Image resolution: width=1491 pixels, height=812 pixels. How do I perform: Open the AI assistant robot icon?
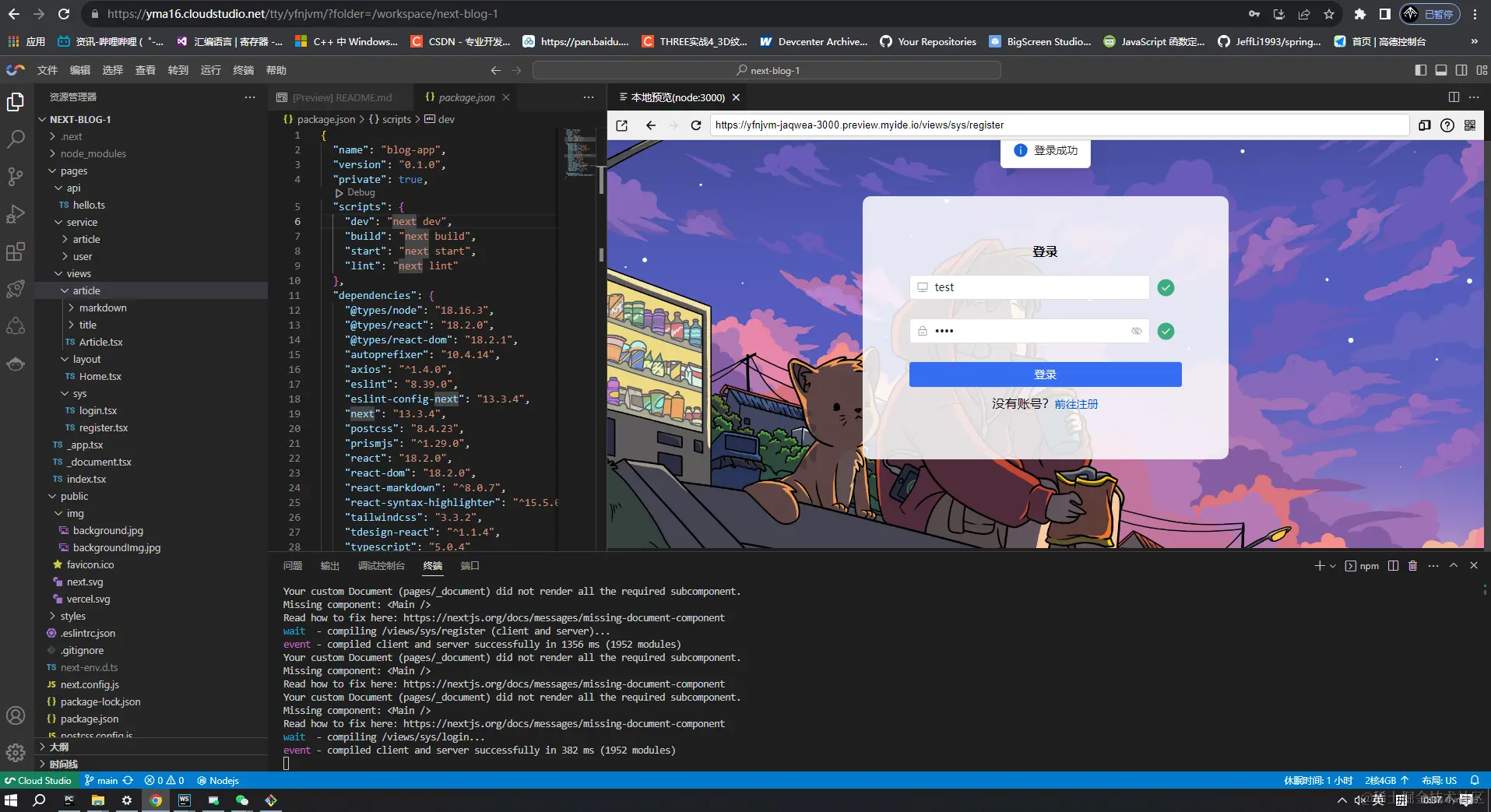(x=16, y=363)
